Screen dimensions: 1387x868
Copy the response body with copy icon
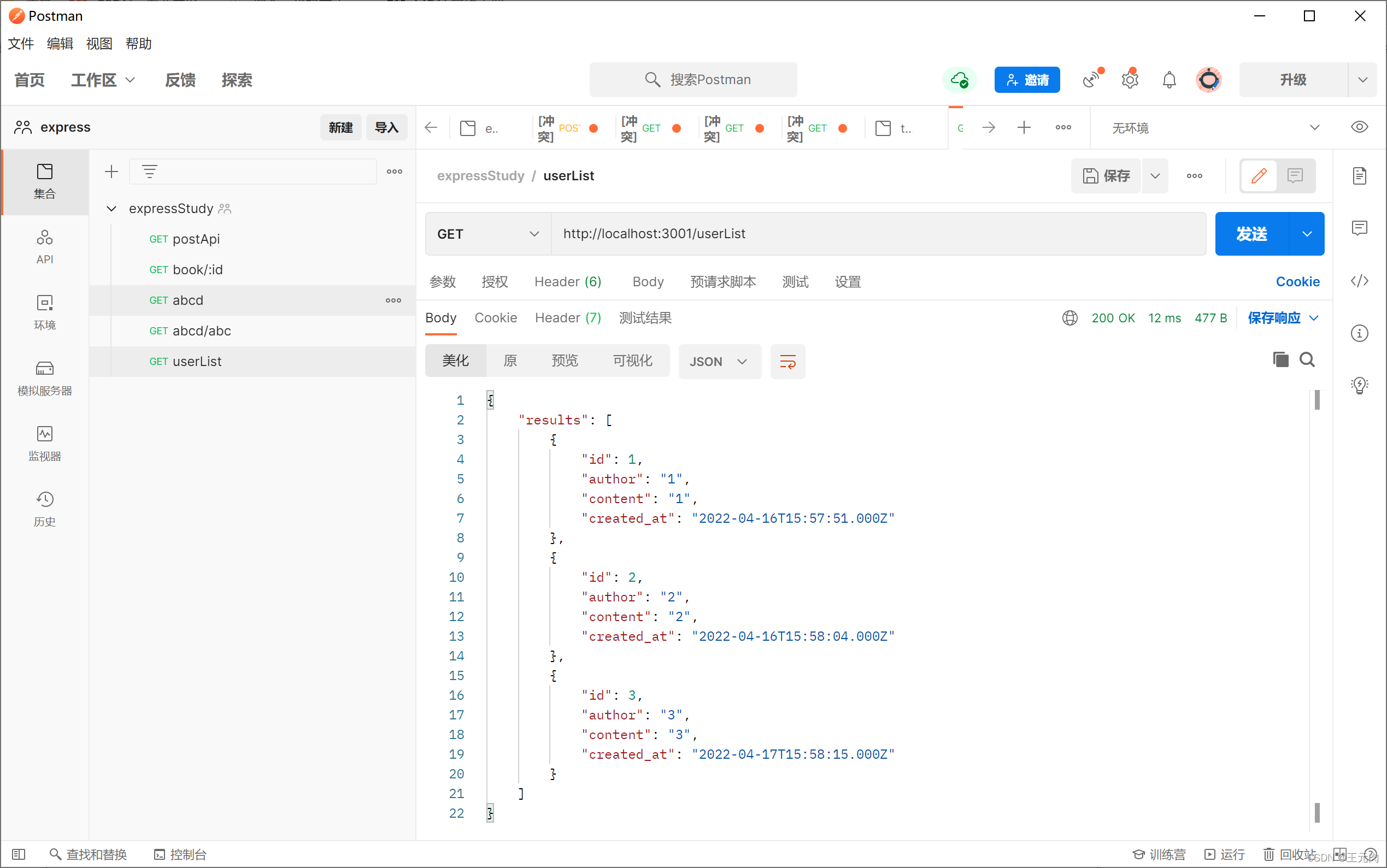[x=1280, y=359]
